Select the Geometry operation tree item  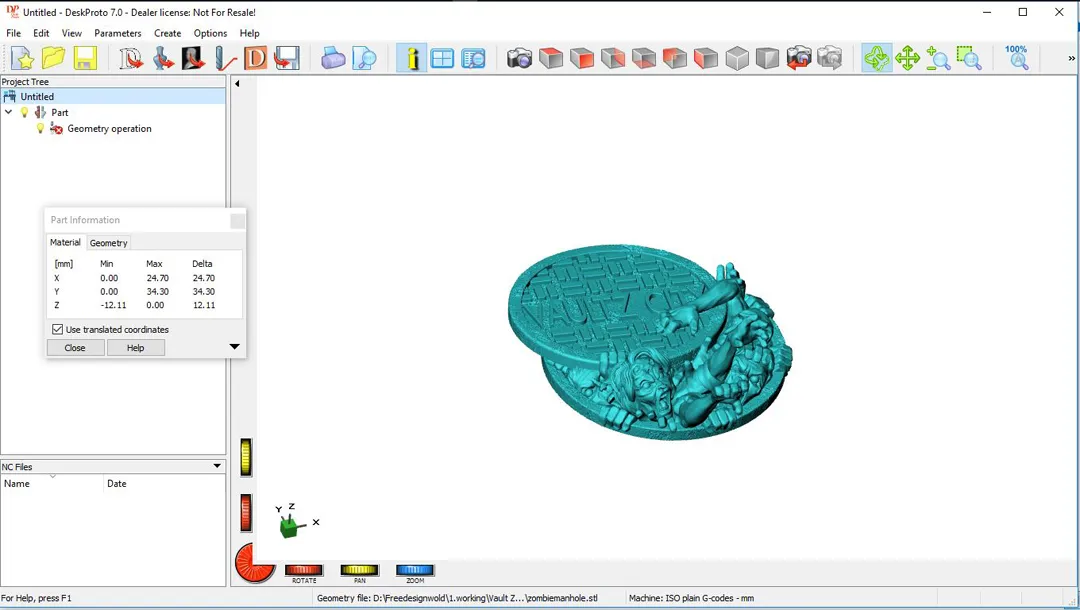point(109,129)
